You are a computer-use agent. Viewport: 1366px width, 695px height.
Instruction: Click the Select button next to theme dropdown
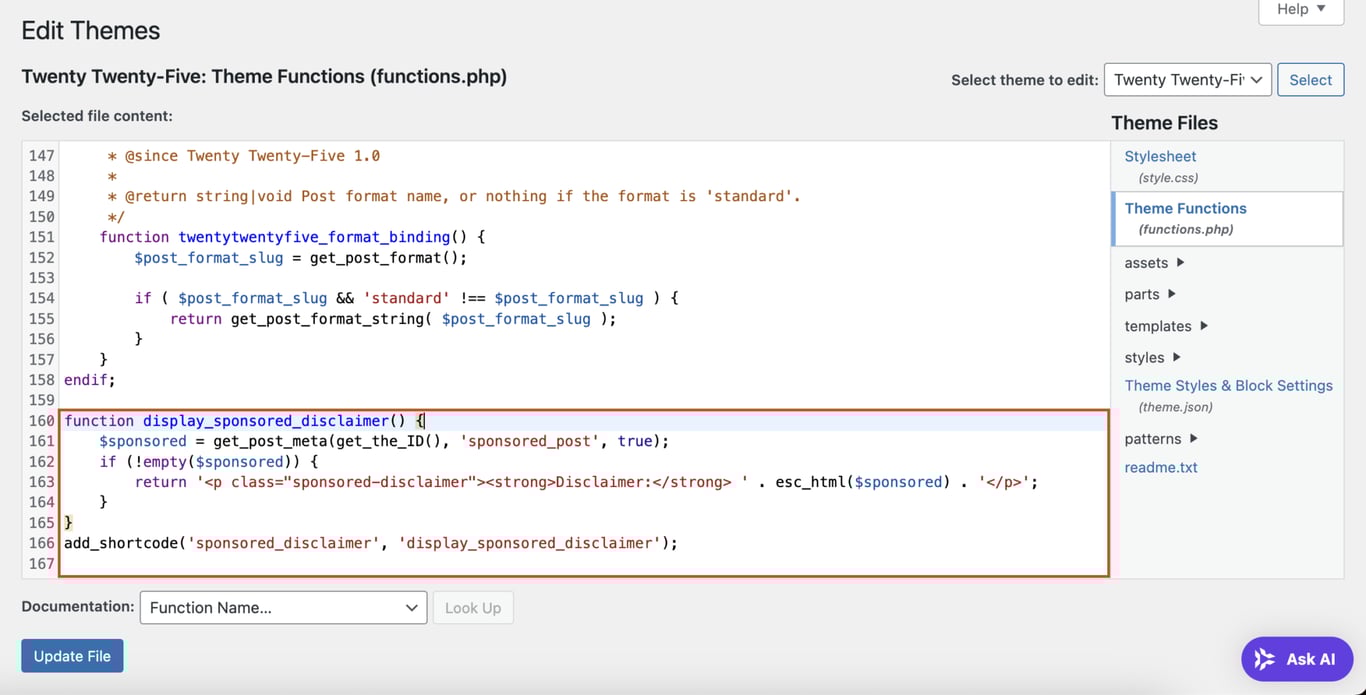click(x=1310, y=79)
